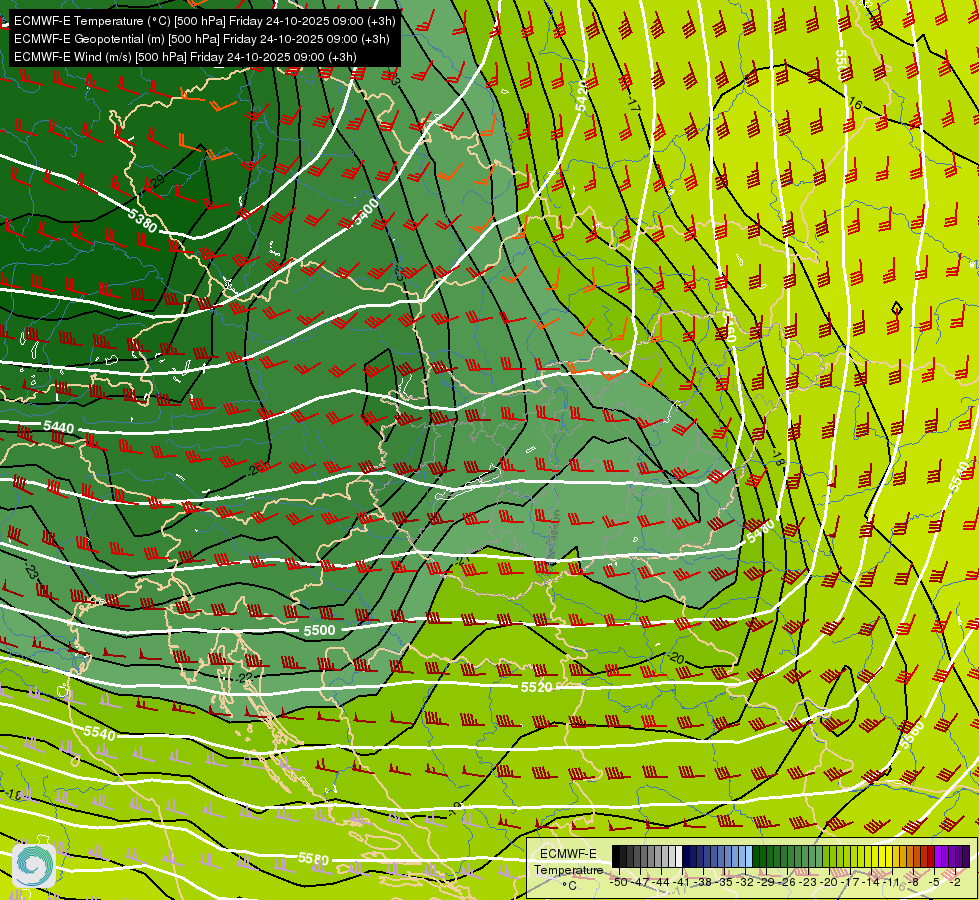Viewport: 979px width, 900px height.
Task: Select the ECMWF-E Wind (m/s) 500 hPa title line
Action: point(185,57)
